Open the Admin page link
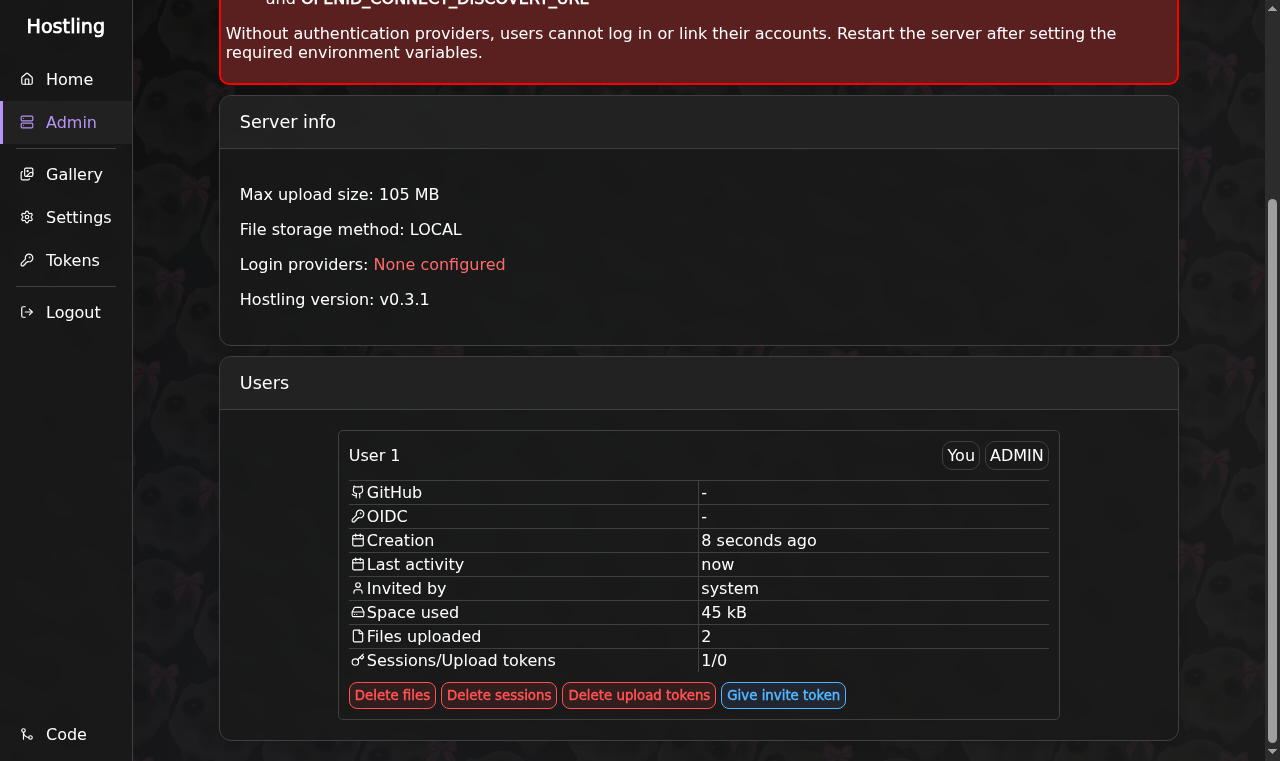This screenshot has width=1280, height=761. tap(66, 122)
